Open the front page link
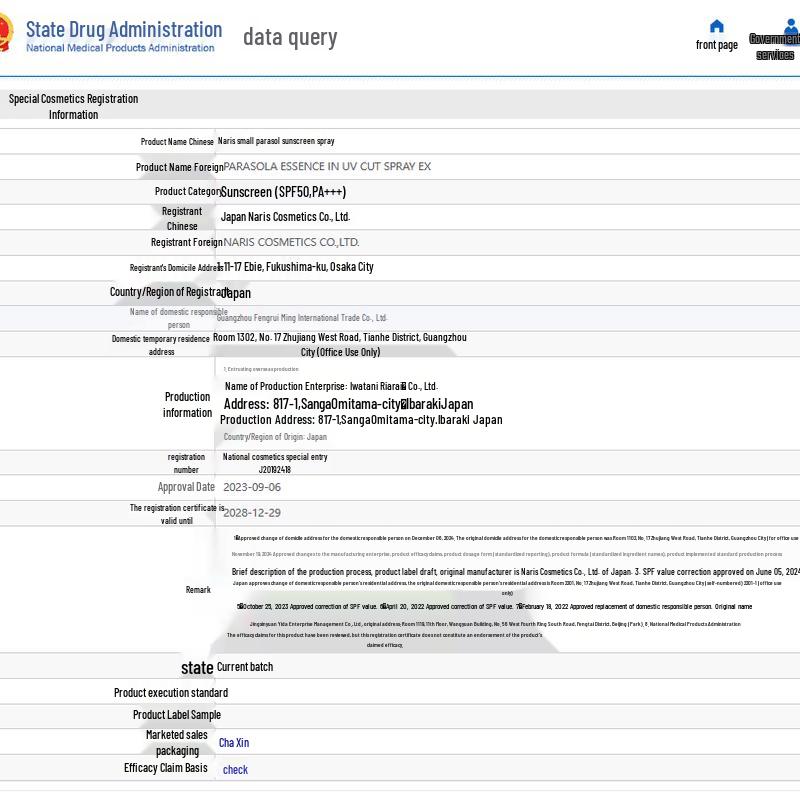The width and height of the screenshot is (800, 800). [x=716, y=45]
